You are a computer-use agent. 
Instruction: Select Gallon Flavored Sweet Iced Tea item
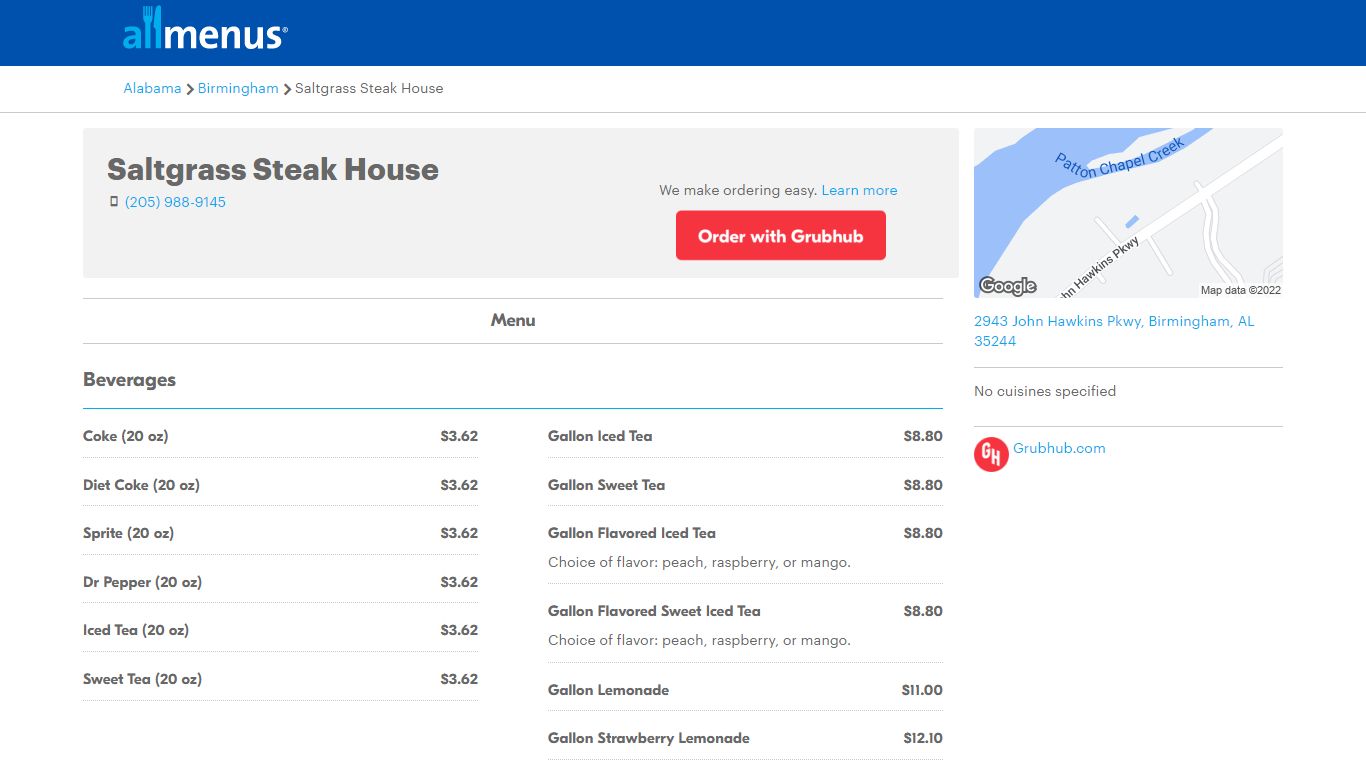(x=654, y=611)
